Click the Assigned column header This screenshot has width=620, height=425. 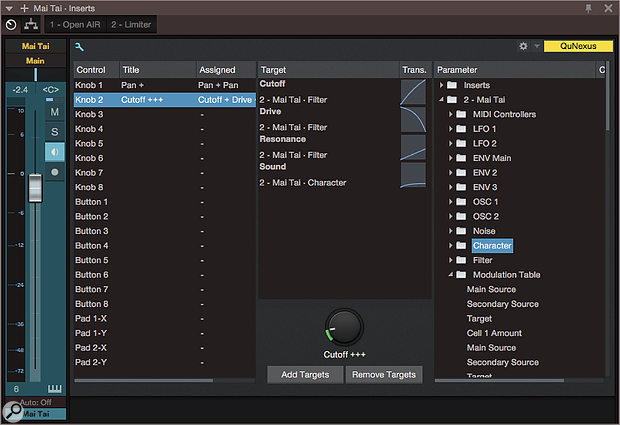pyautogui.click(x=225, y=70)
